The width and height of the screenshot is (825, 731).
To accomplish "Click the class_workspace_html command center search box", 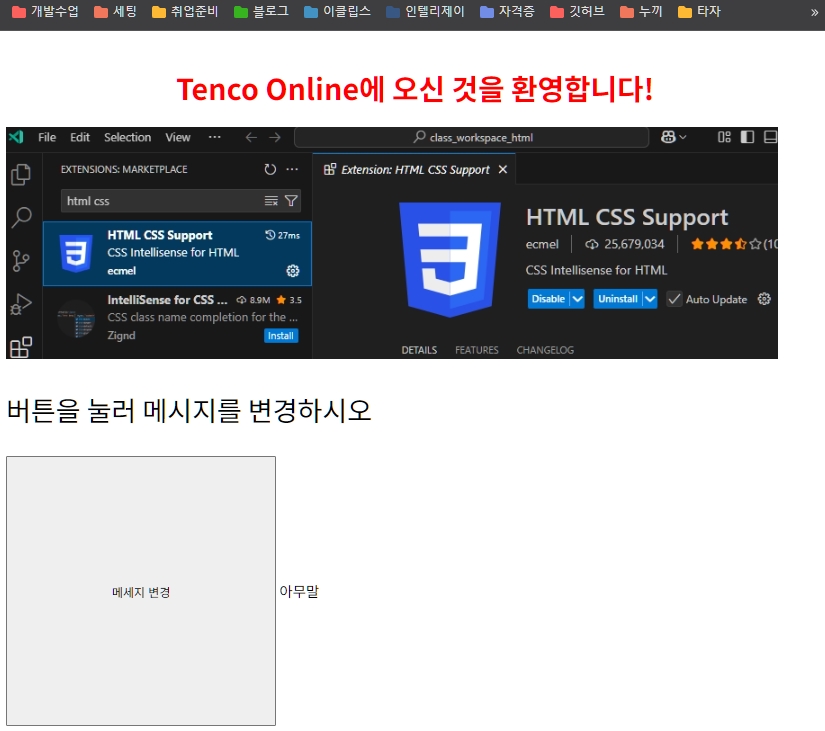I will [471, 137].
